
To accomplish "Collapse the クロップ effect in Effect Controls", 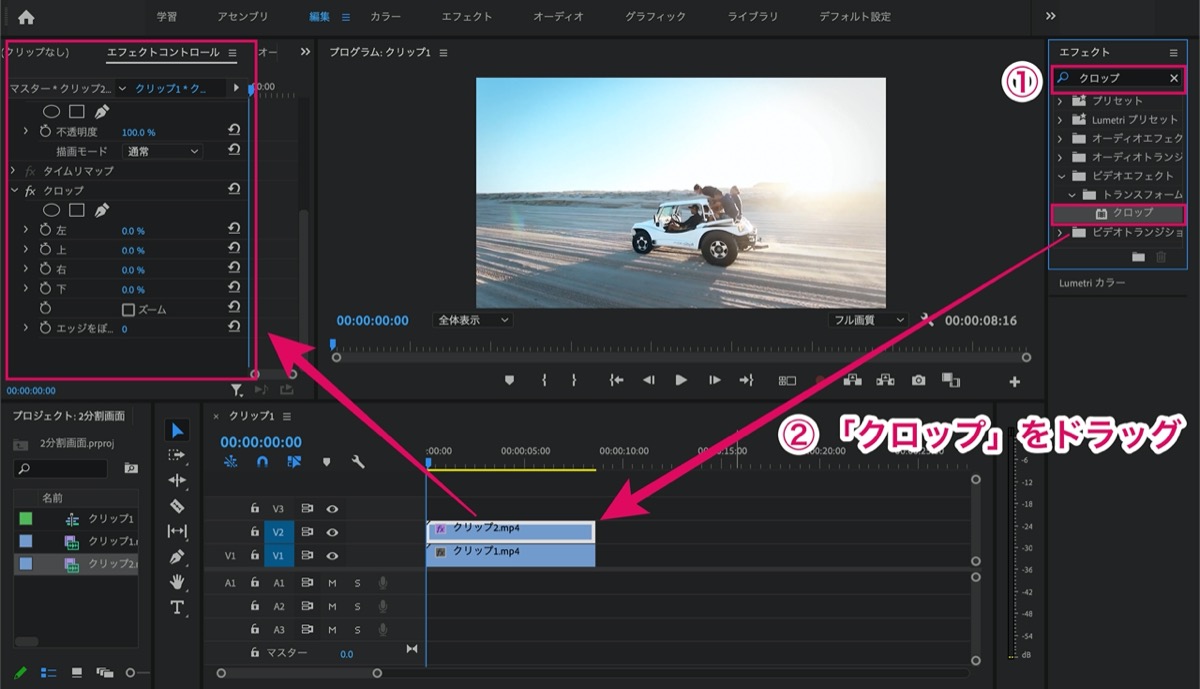I will click(x=14, y=190).
